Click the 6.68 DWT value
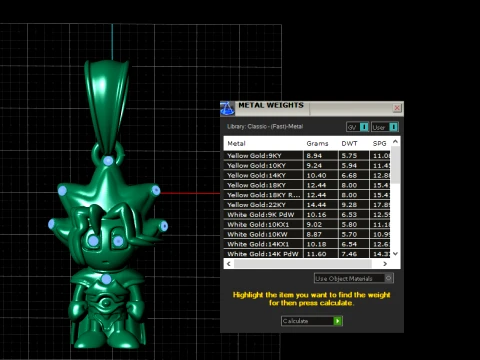 (x=349, y=175)
